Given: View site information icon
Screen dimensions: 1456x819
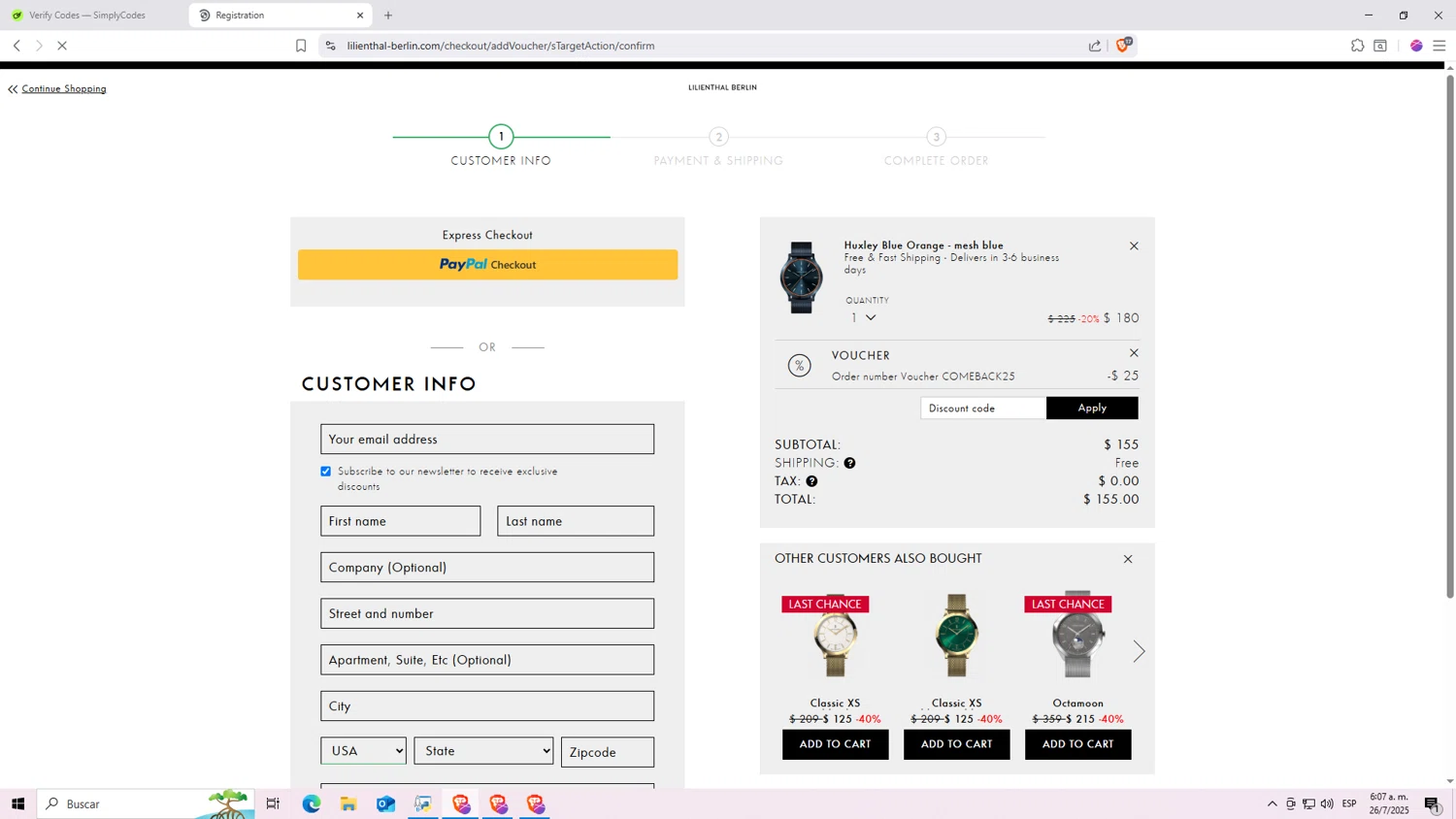Looking at the screenshot, I should [330, 46].
